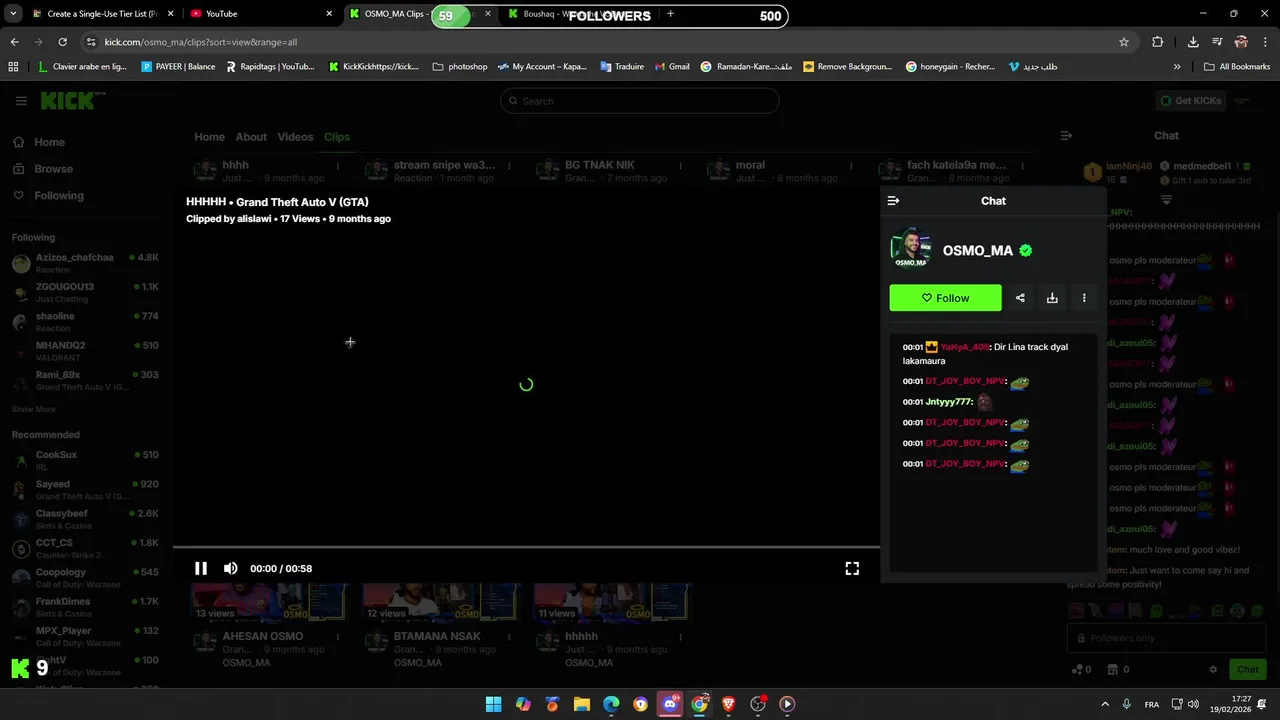Open the OSMO_MA channel avatar
The width and height of the screenshot is (1280, 720).
pos(910,249)
